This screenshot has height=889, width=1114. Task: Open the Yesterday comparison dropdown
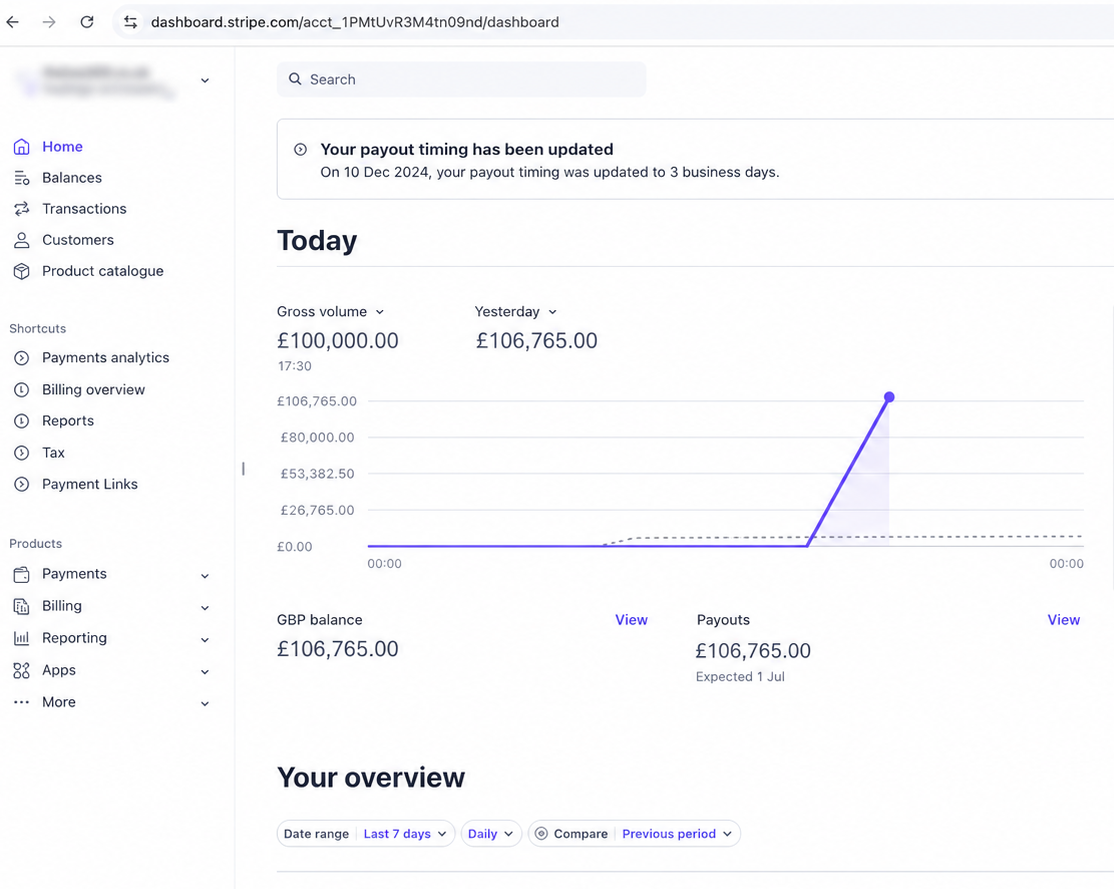[x=553, y=312]
